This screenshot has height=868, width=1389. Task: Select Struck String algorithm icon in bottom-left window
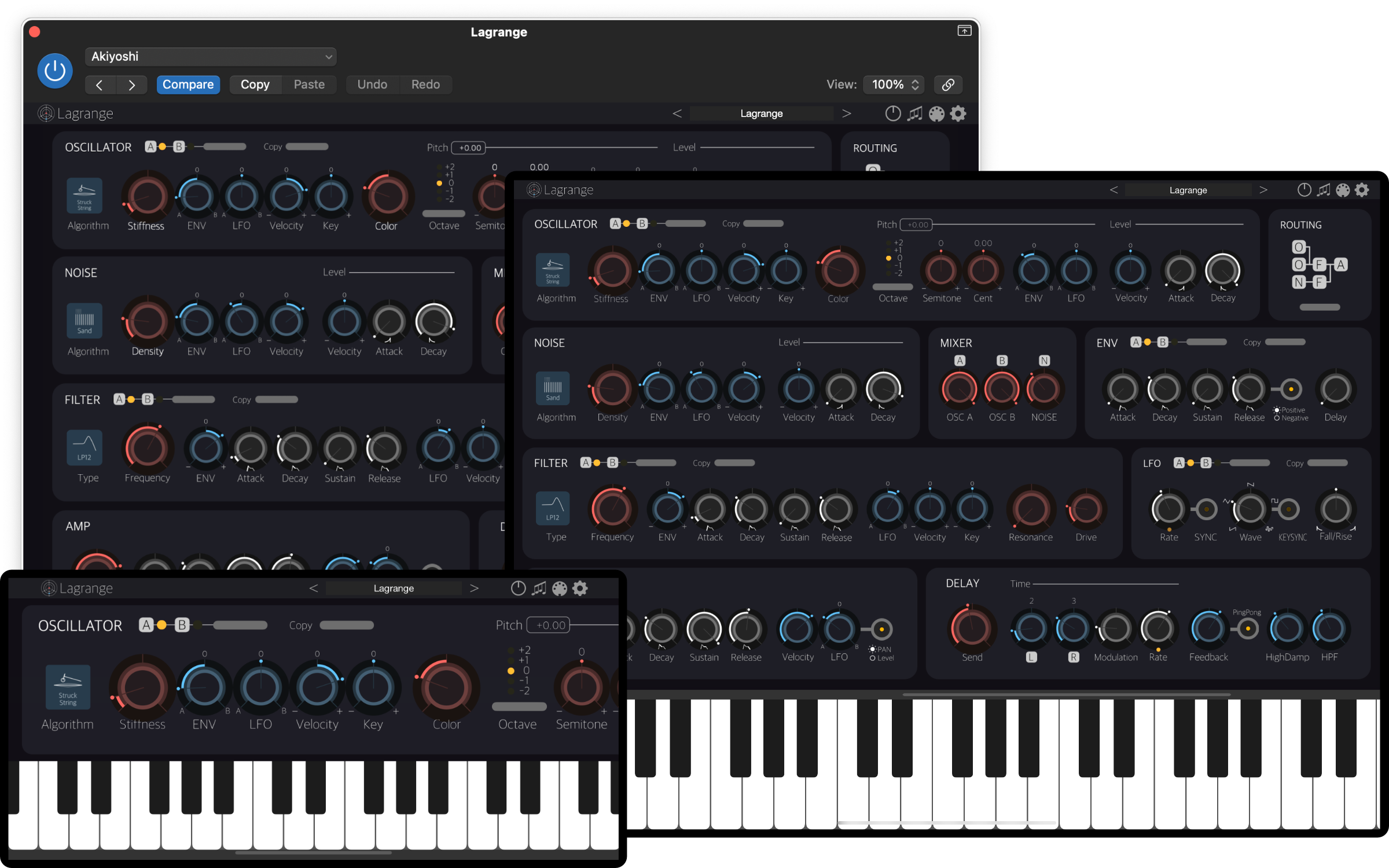(x=68, y=687)
